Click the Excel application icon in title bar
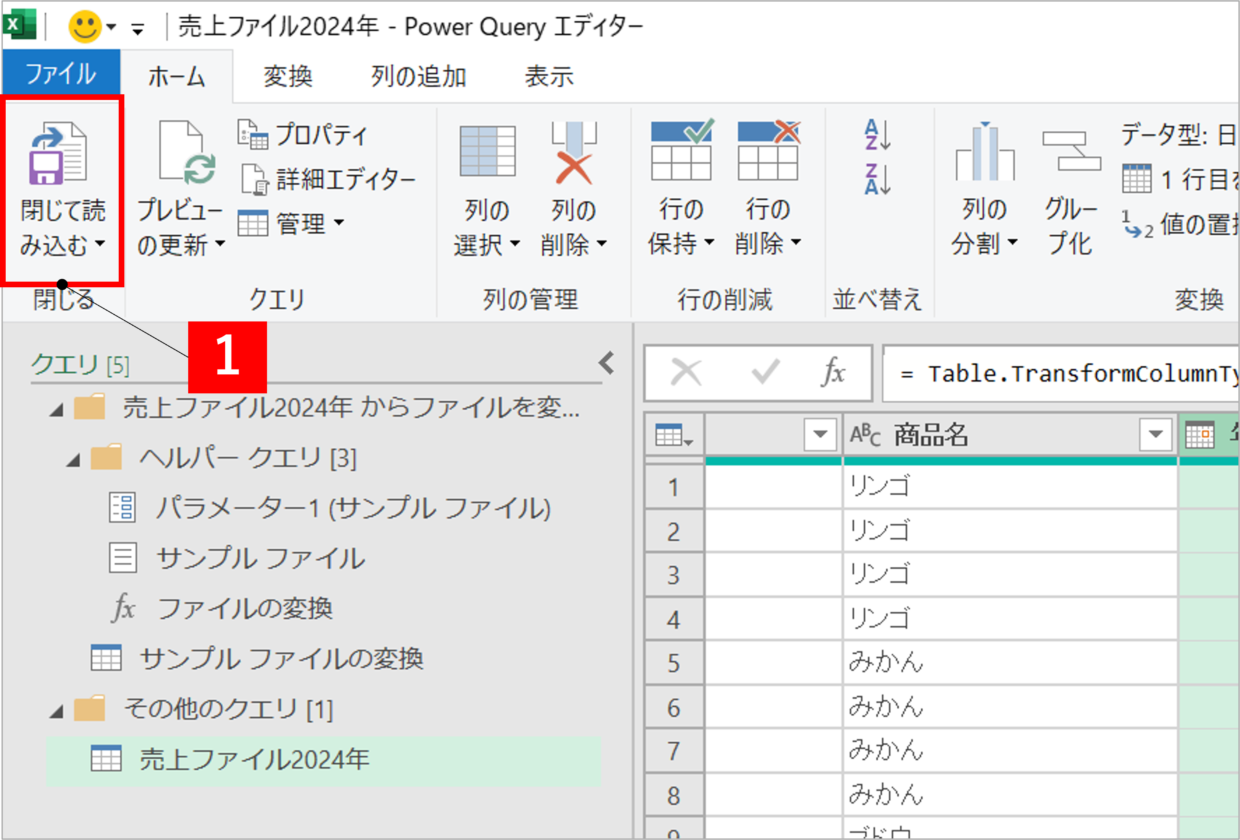This screenshot has width=1240, height=840. (x=19, y=24)
